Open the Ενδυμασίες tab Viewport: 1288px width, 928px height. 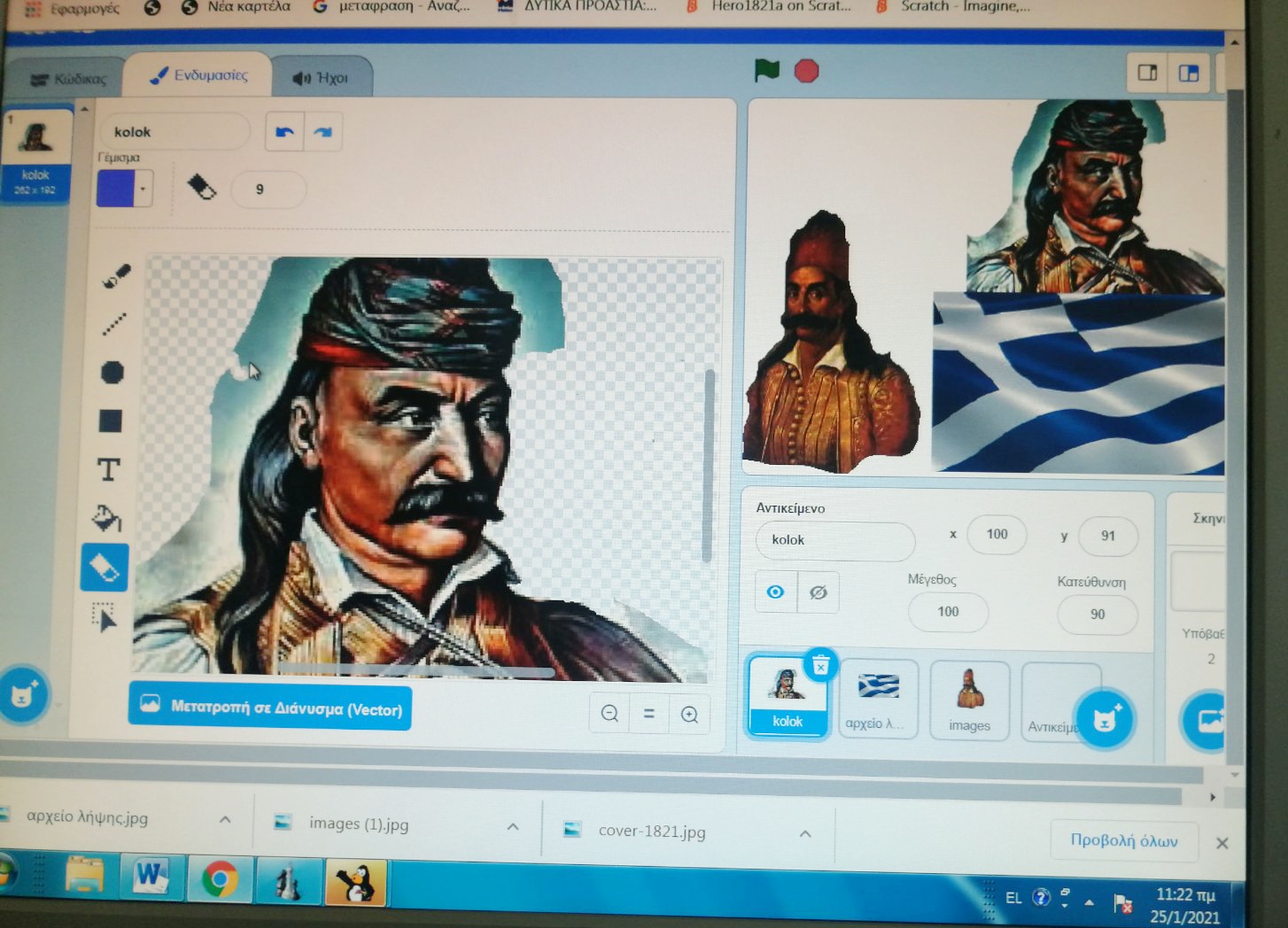199,75
